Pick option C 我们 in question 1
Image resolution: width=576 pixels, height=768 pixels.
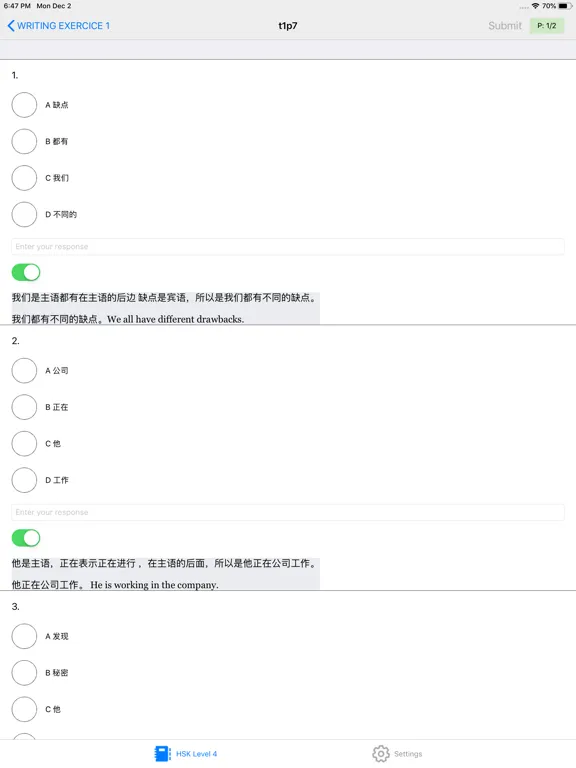tap(24, 178)
